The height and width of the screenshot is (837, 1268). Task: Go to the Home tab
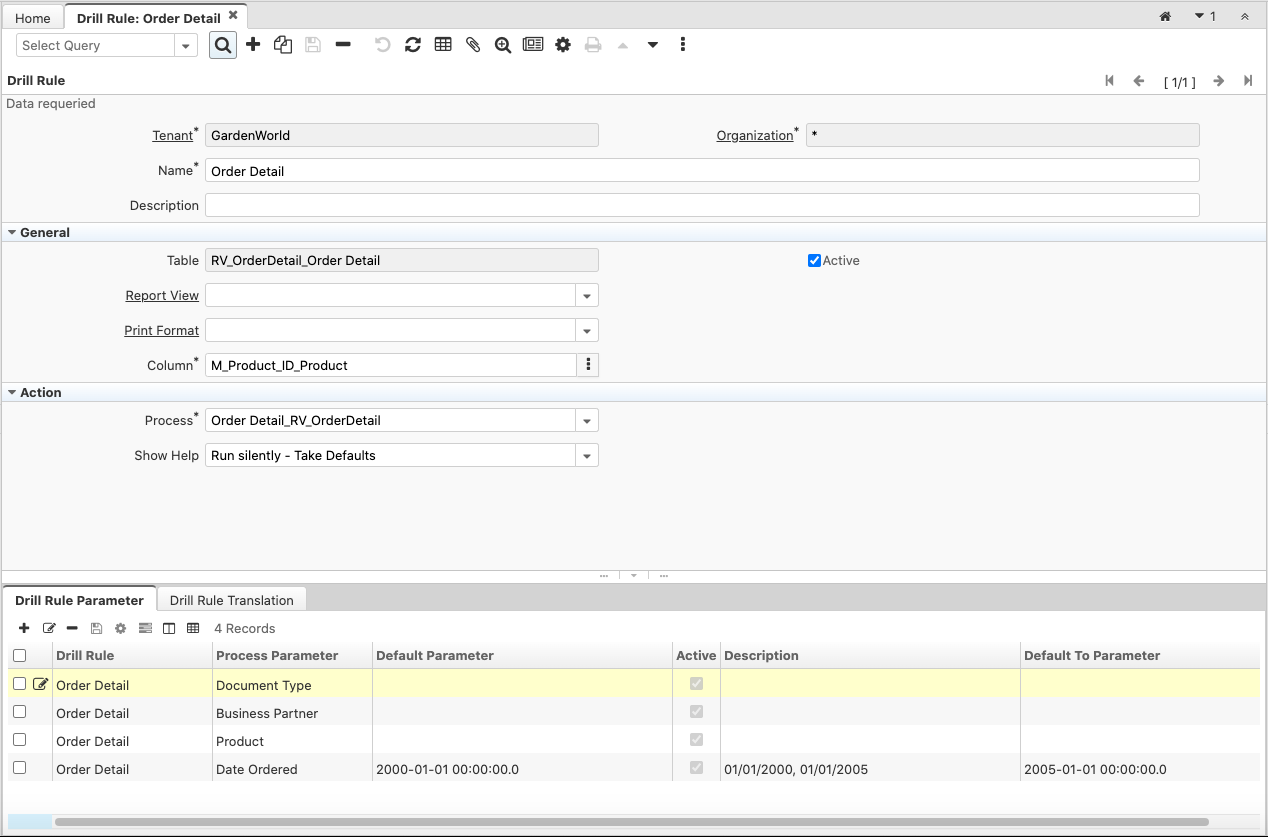(33, 18)
